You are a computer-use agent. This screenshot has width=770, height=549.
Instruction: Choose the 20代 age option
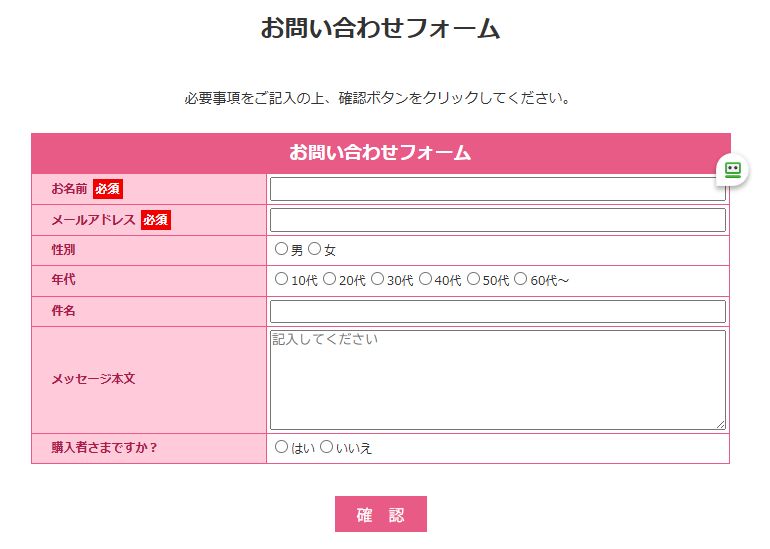[329, 280]
